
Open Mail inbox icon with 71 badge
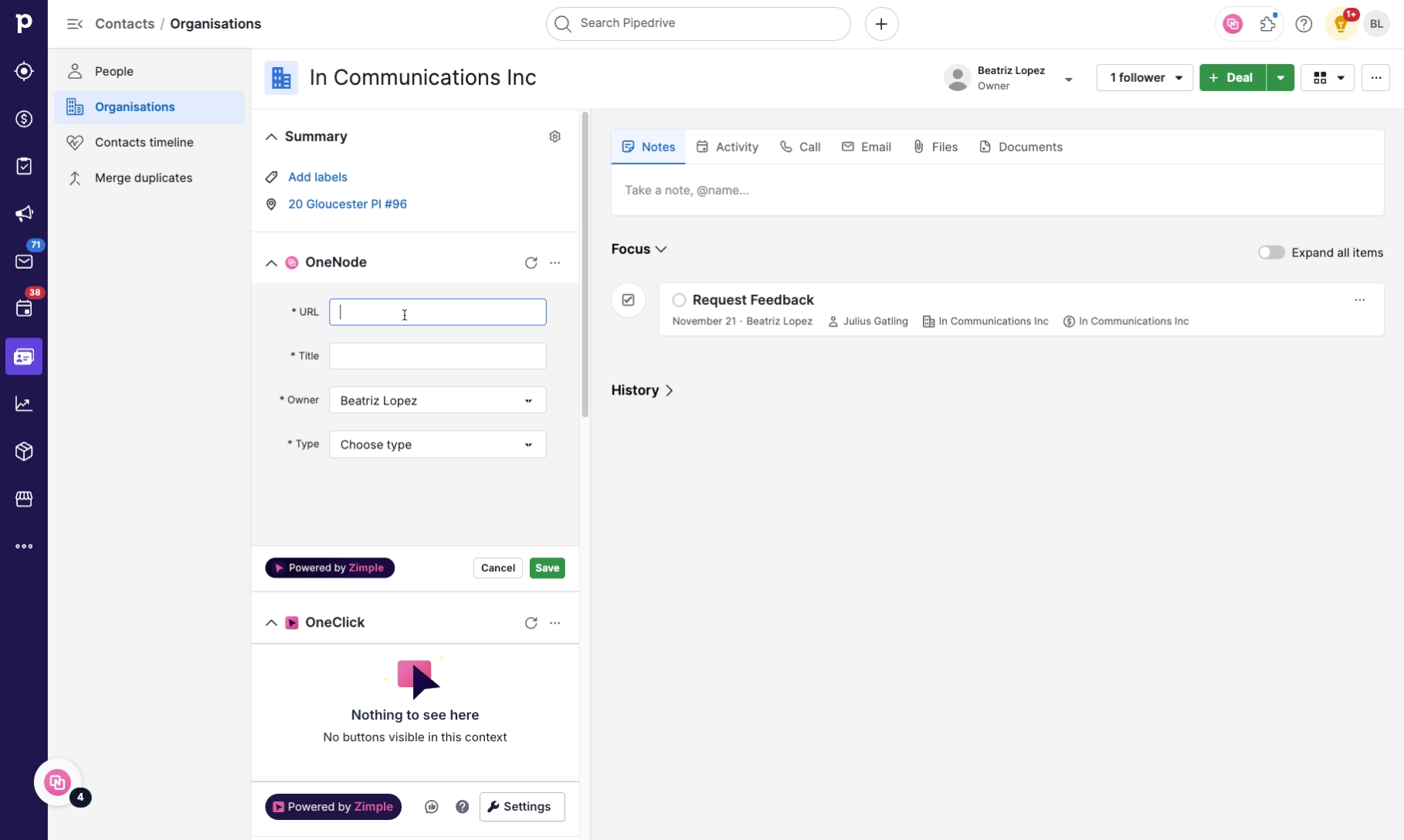tap(24, 261)
